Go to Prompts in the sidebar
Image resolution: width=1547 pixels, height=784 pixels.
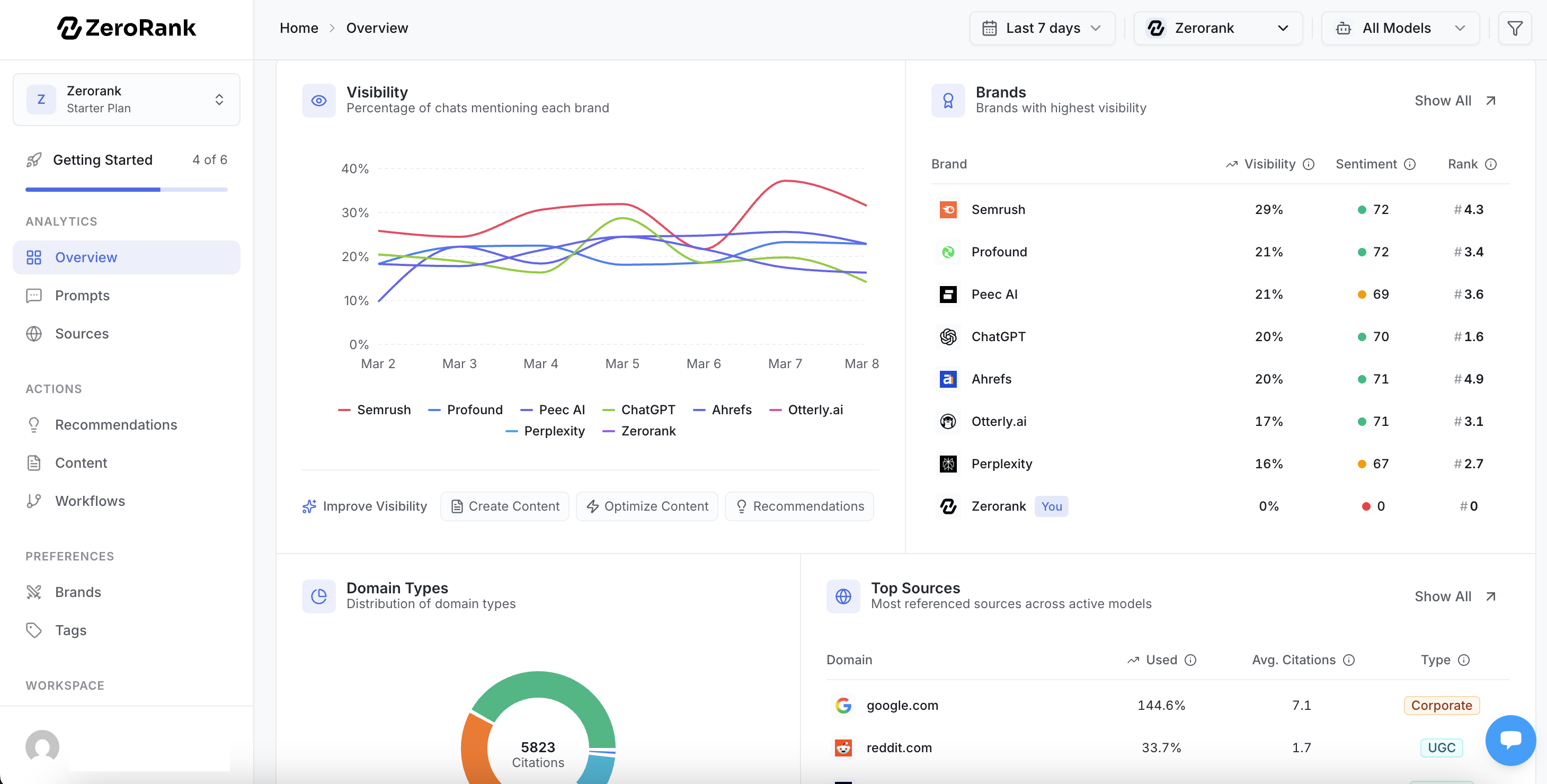point(82,296)
